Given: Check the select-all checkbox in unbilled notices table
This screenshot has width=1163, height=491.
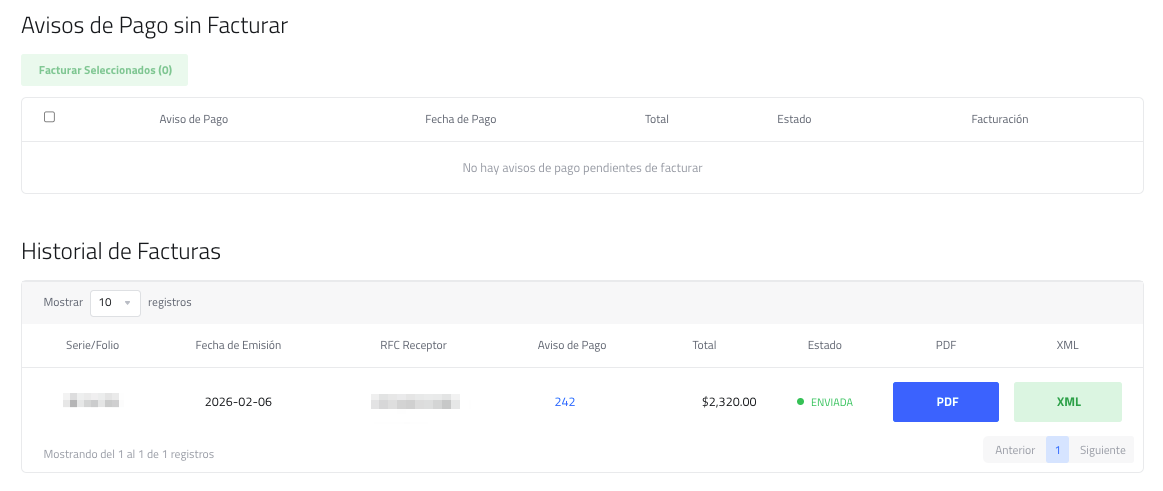Looking at the screenshot, I should pyautogui.click(x=50, y=117).
